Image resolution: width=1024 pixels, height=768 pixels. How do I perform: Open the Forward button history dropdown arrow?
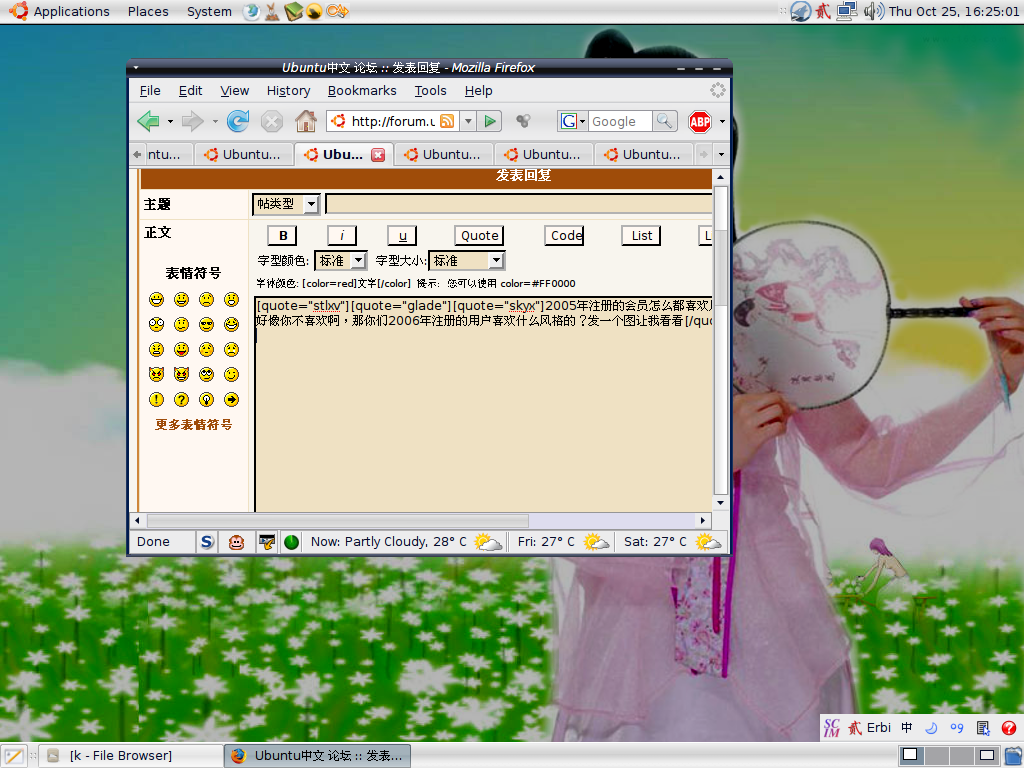tap(215, 121)
